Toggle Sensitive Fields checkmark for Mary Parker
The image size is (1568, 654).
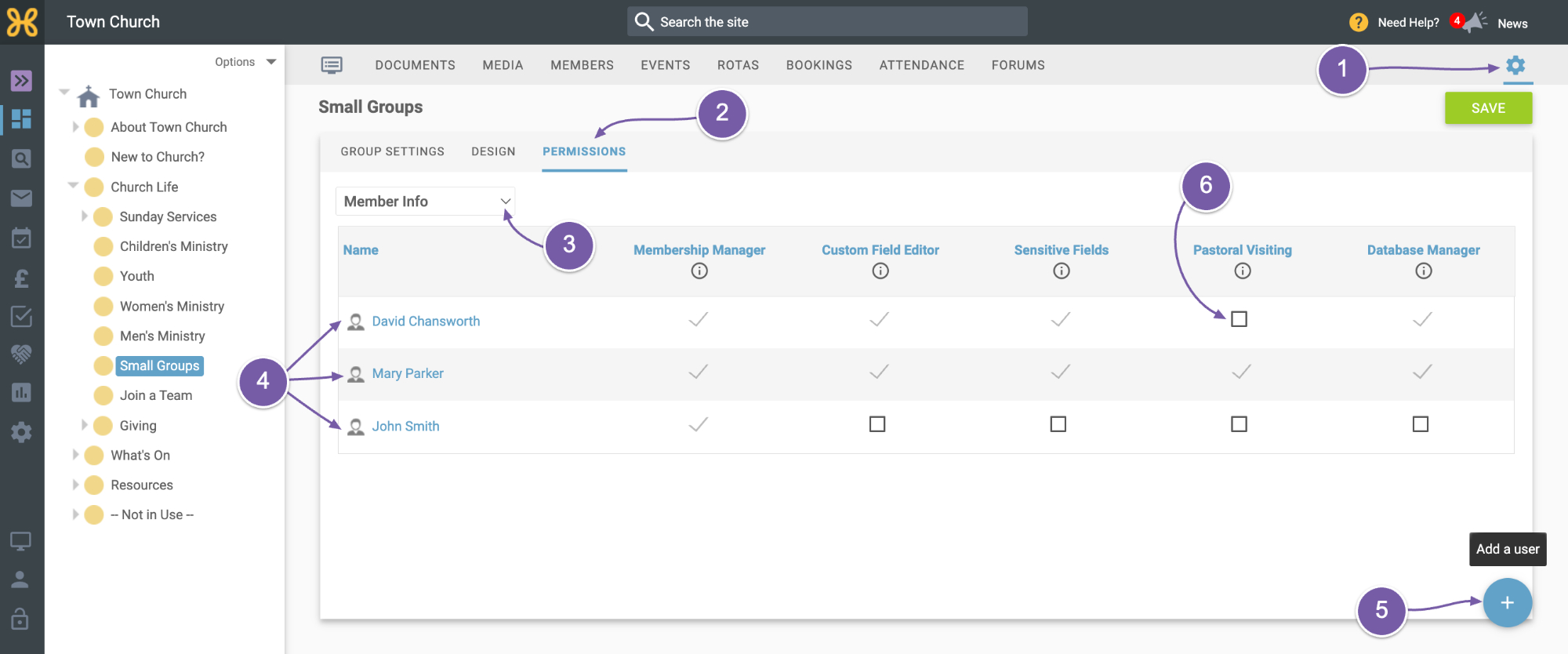(x=1060, y=372)
